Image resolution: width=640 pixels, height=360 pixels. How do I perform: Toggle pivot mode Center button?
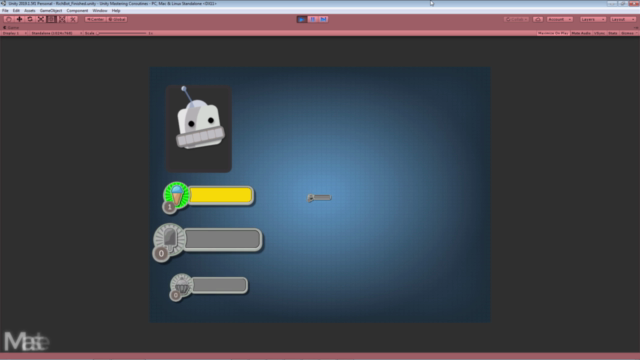[95, 19]
